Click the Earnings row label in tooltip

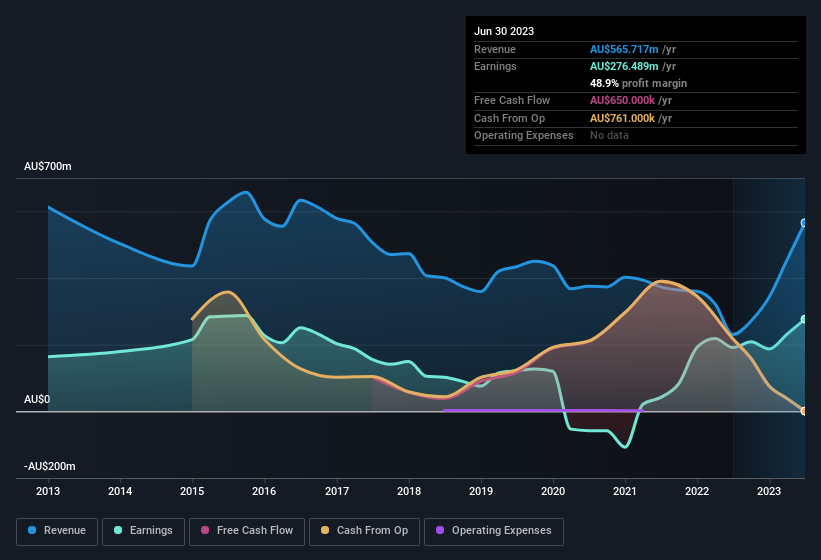pyautogui.click(x=495, y=66)
